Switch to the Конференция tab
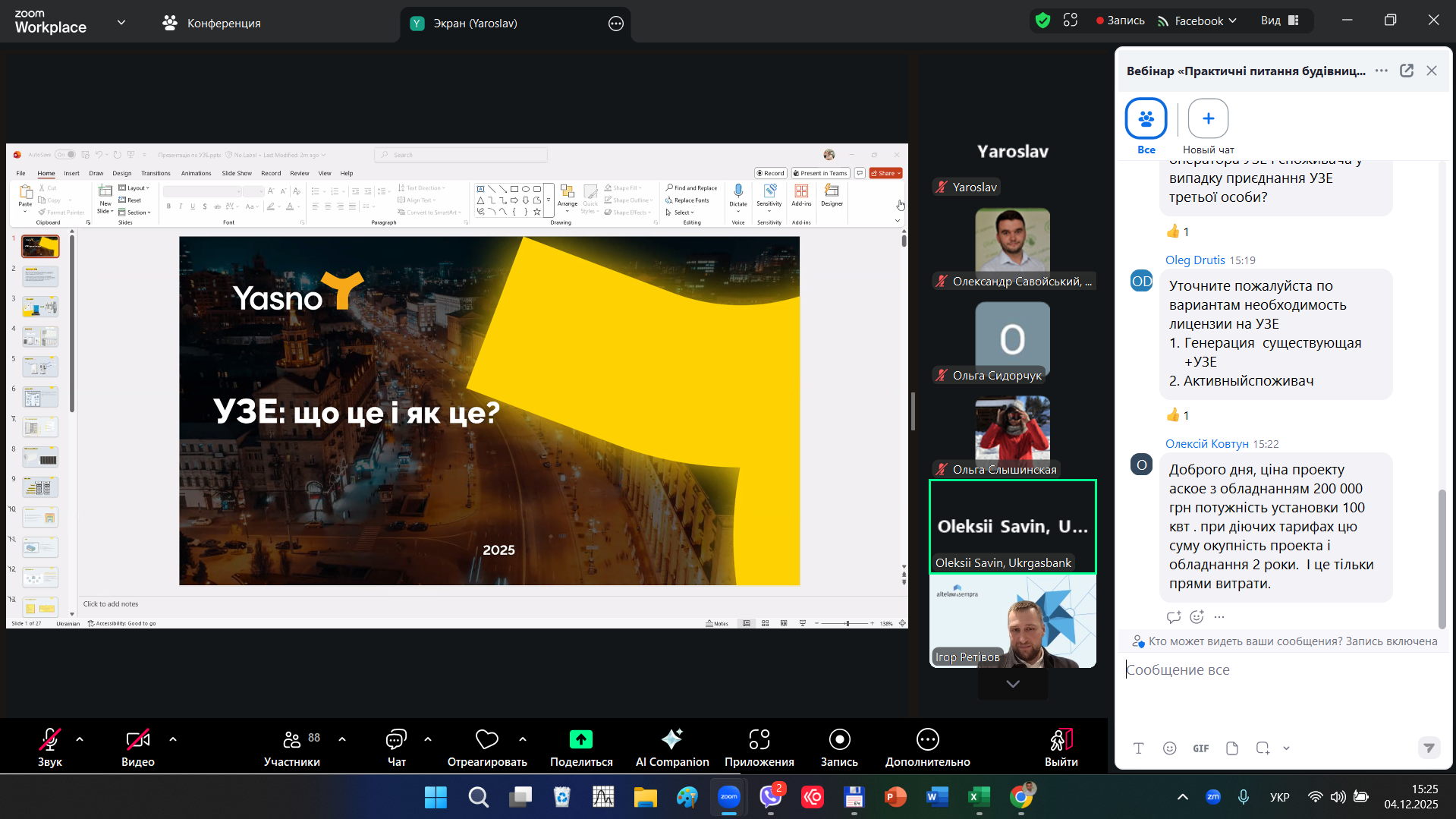Image resolution: width=1456 pixels, height=819 pixels. pyautogui.click(x=212, y=24)
